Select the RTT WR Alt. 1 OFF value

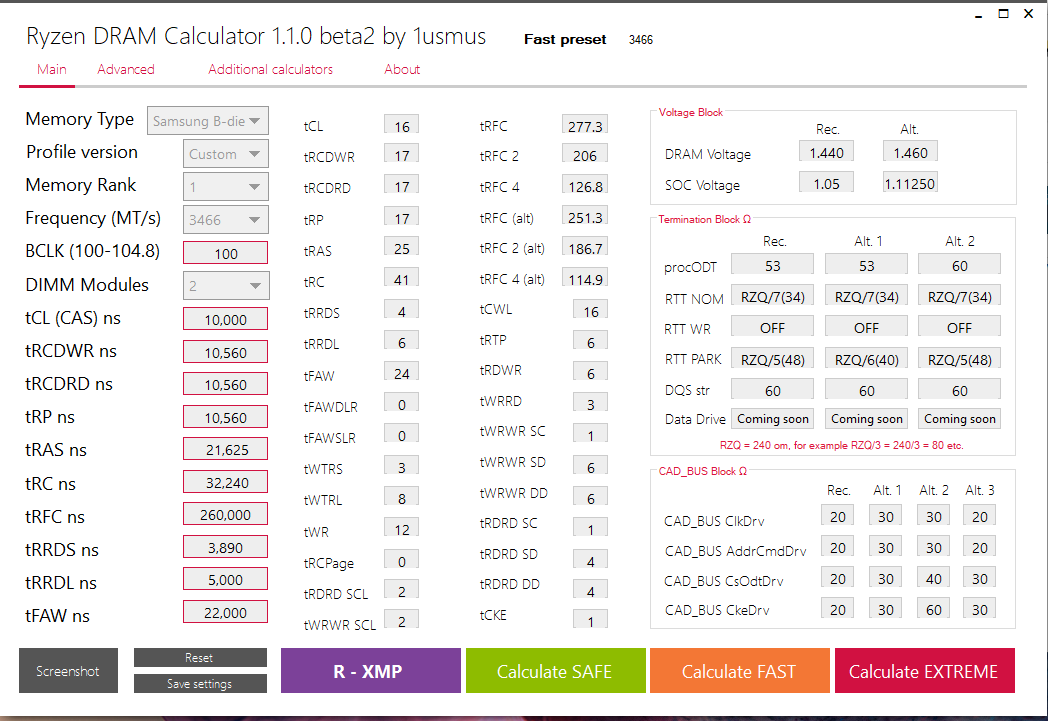click(867, 327)
